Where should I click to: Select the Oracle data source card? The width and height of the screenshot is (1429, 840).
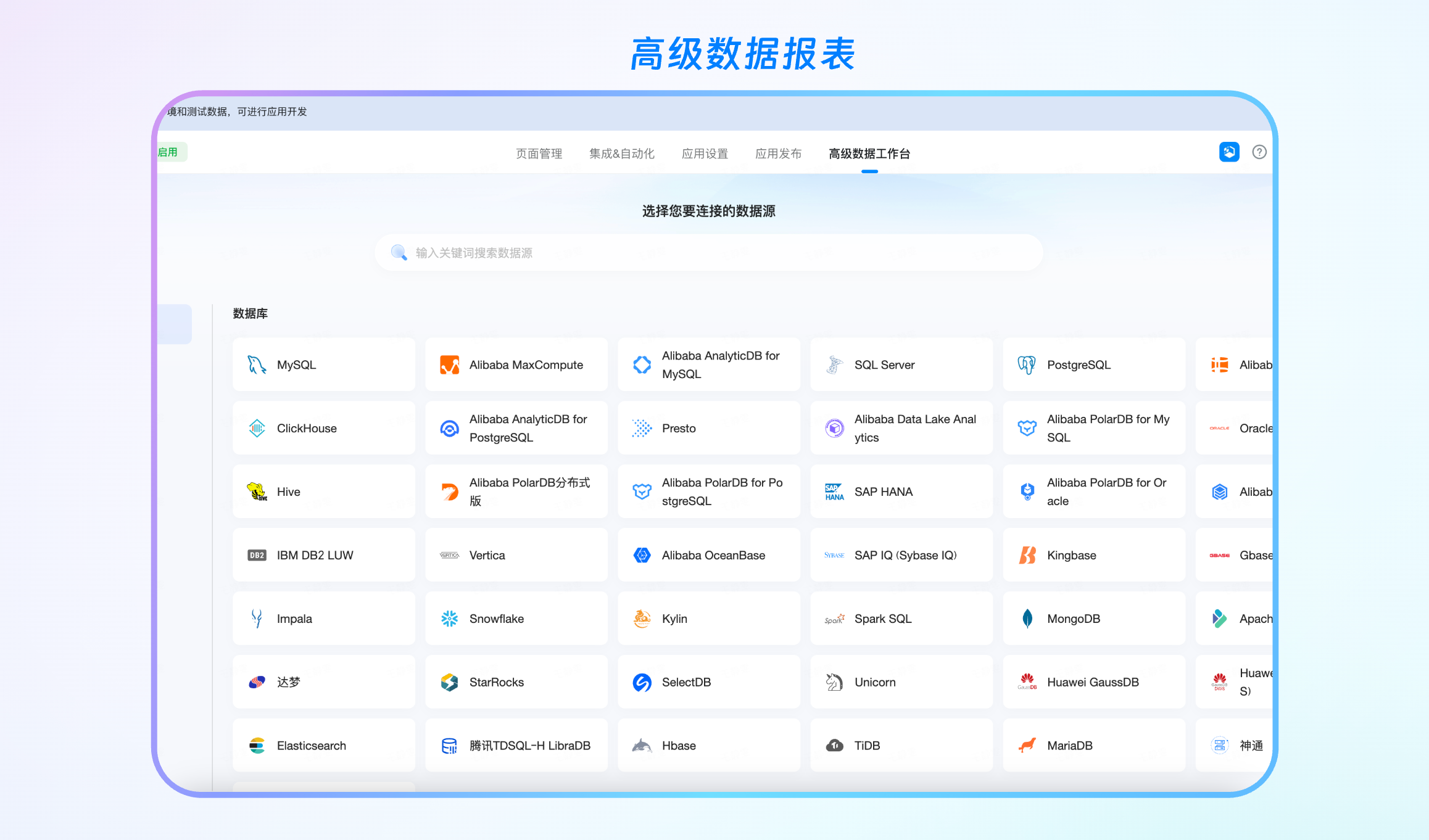(1234, 428)
